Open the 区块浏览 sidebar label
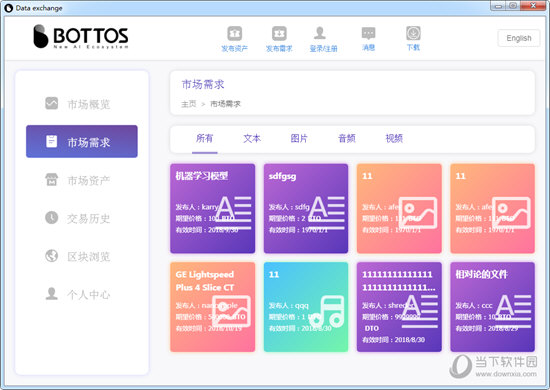550x390 pixels. point(89,257)
